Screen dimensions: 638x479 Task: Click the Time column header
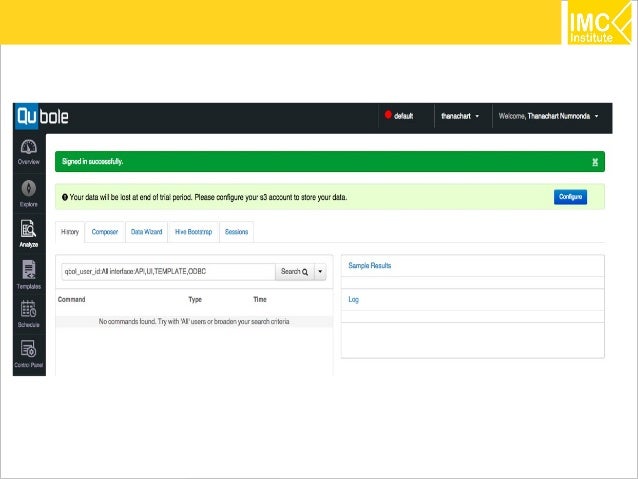[260, 300]
